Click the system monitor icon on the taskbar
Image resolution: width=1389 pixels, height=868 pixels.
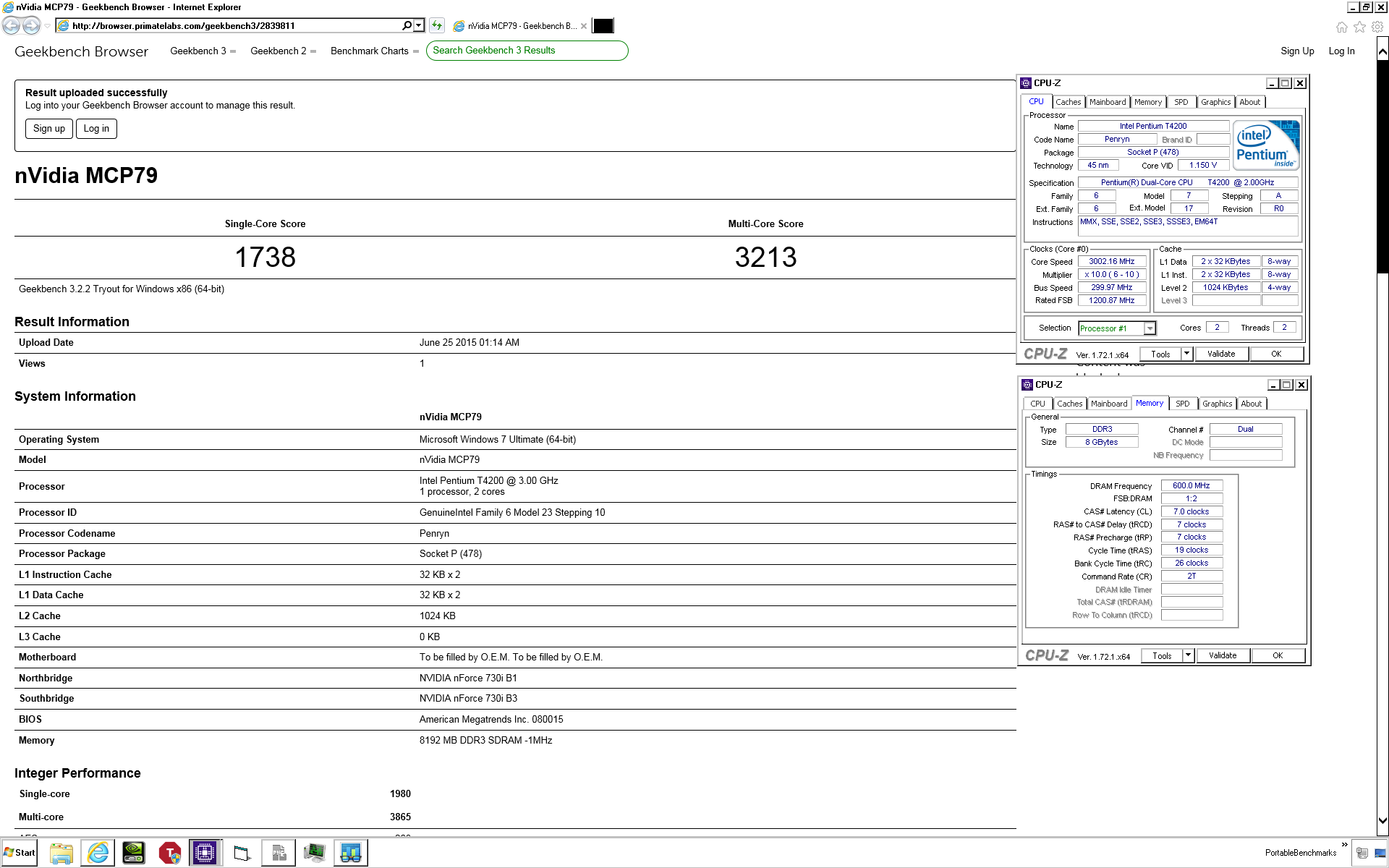coord(315,854)
